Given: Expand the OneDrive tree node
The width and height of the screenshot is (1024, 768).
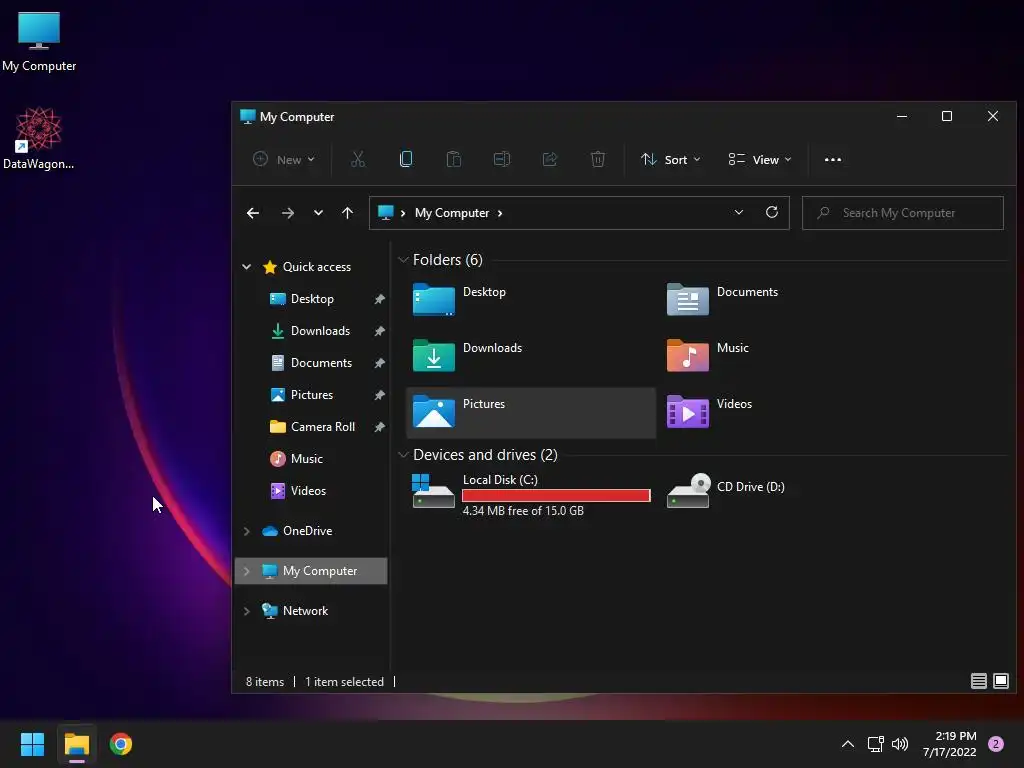Looking at the screenshot, I should click(x=246, y=531).
